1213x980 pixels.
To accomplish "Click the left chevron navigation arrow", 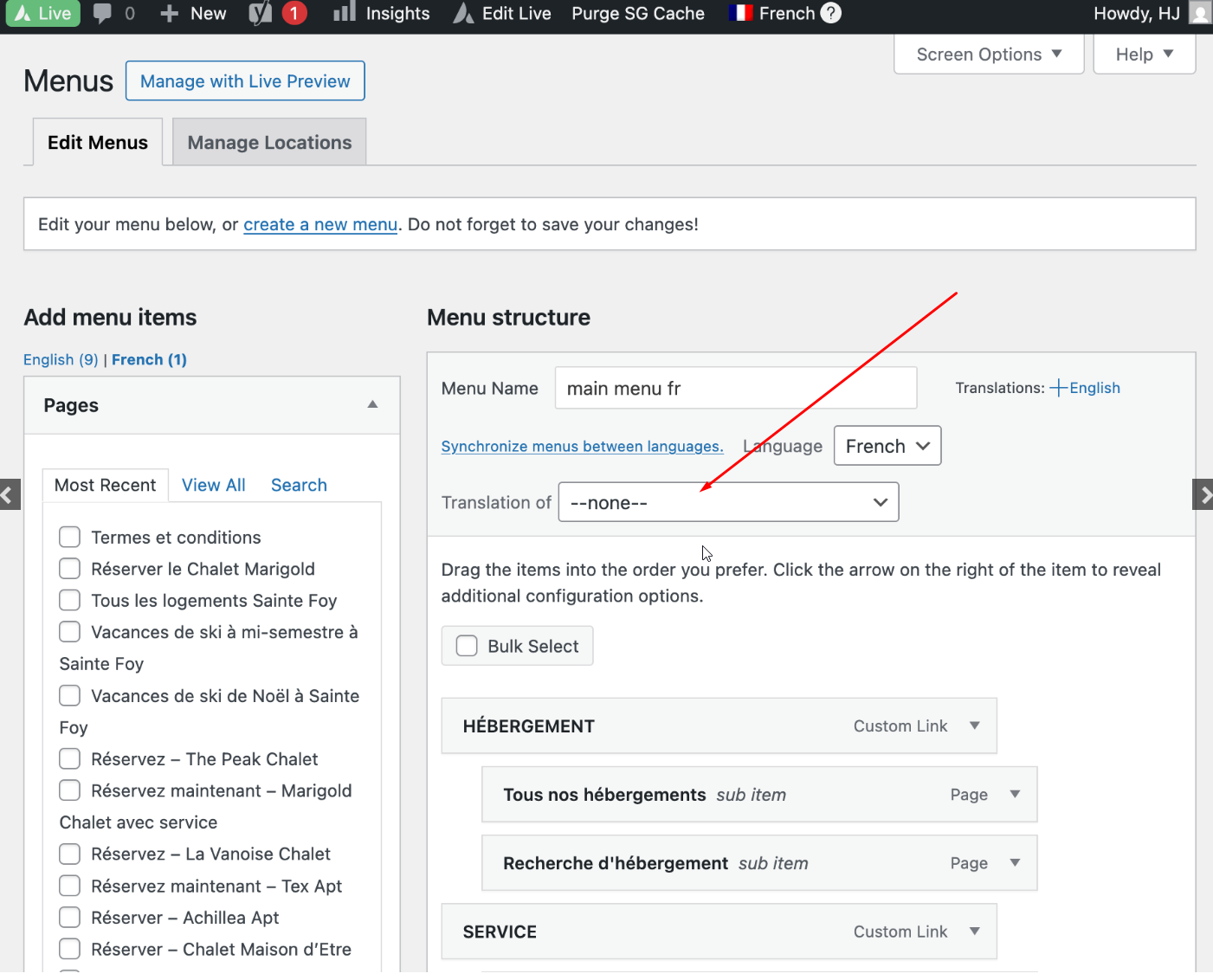I will (9, 495).
